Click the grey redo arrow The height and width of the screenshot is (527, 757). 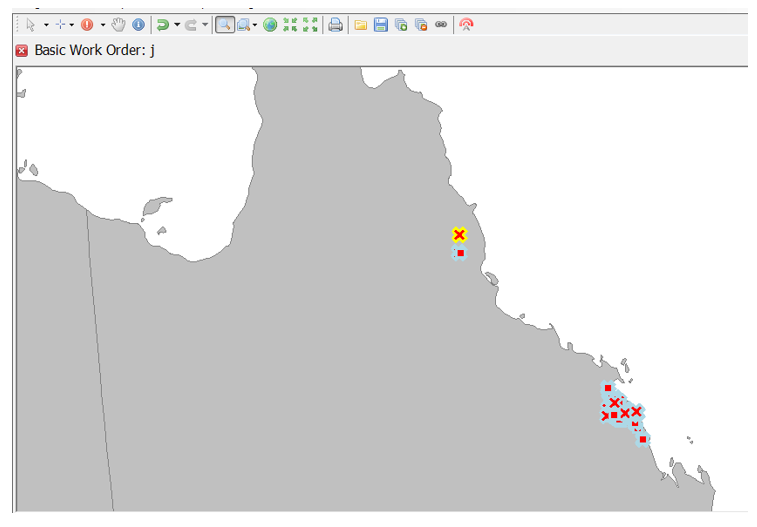[x=190, y=25]
